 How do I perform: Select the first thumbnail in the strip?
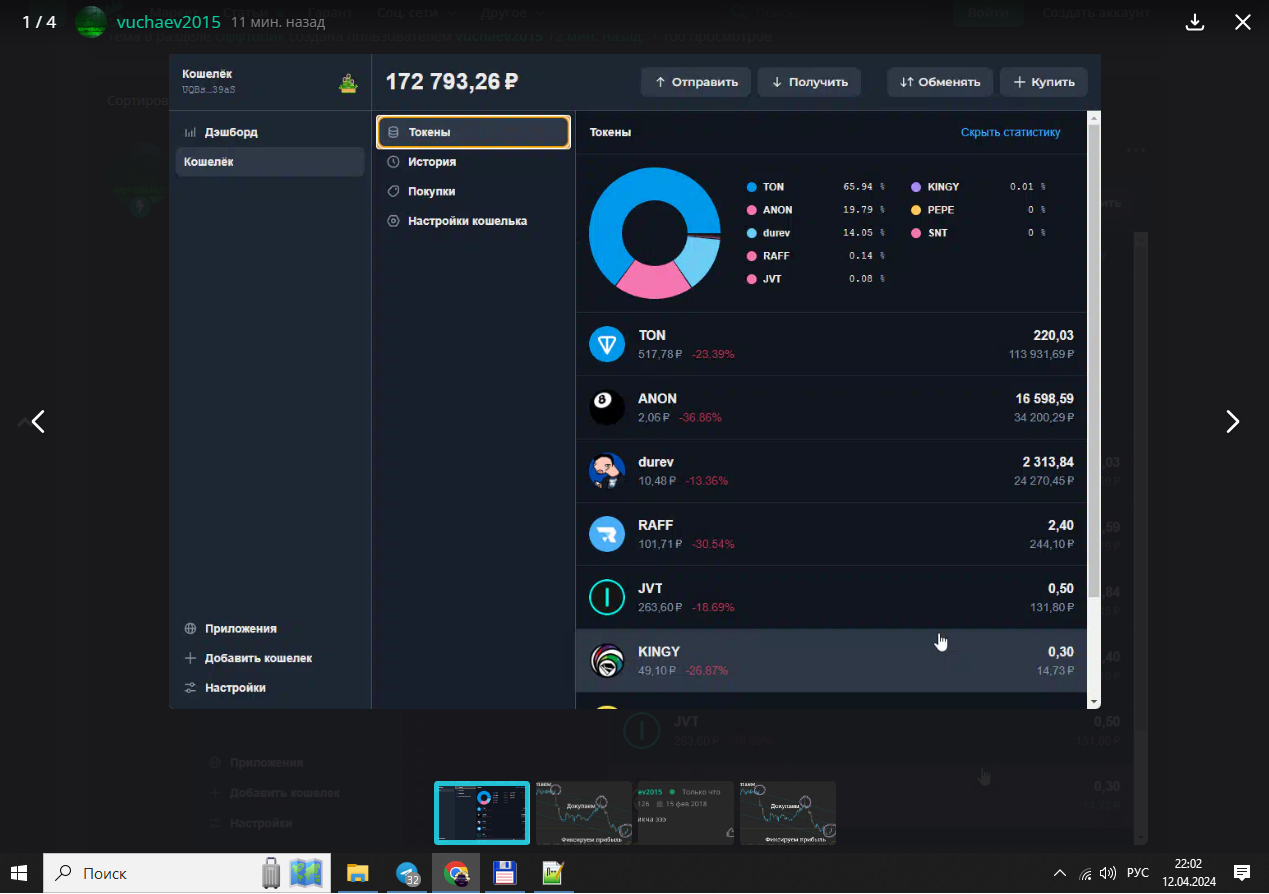pos(482,813)
